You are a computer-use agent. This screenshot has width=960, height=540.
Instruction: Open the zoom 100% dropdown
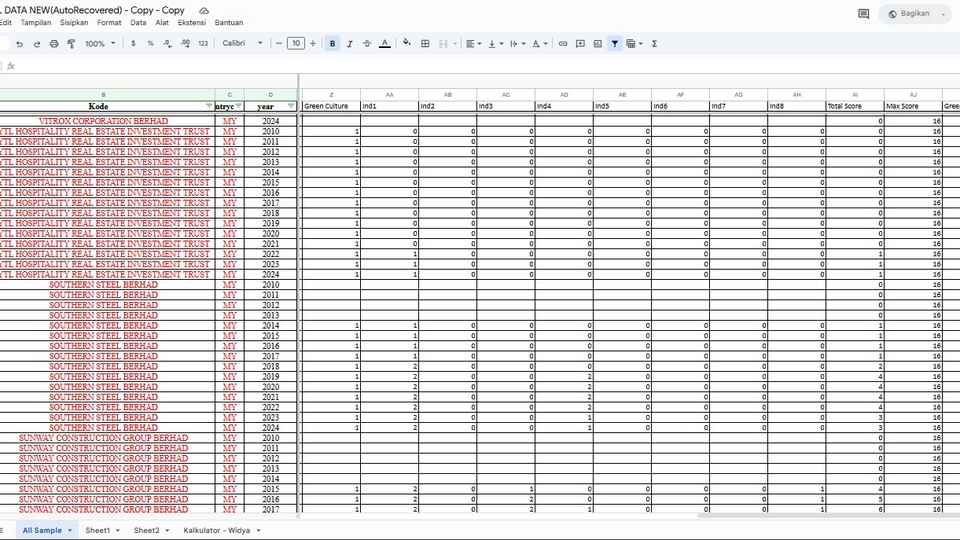pyautogui.click(x=100, y=43)
